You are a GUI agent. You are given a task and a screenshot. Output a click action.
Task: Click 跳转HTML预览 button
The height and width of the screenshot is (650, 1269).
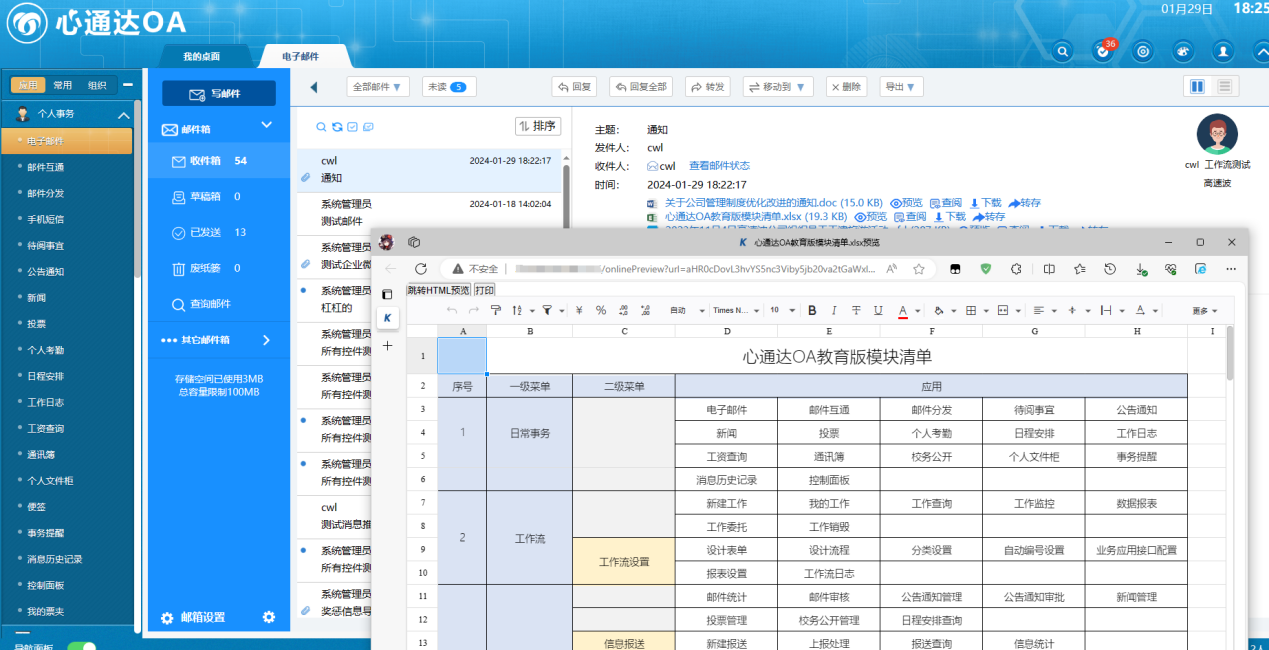[x=438, y=290]
